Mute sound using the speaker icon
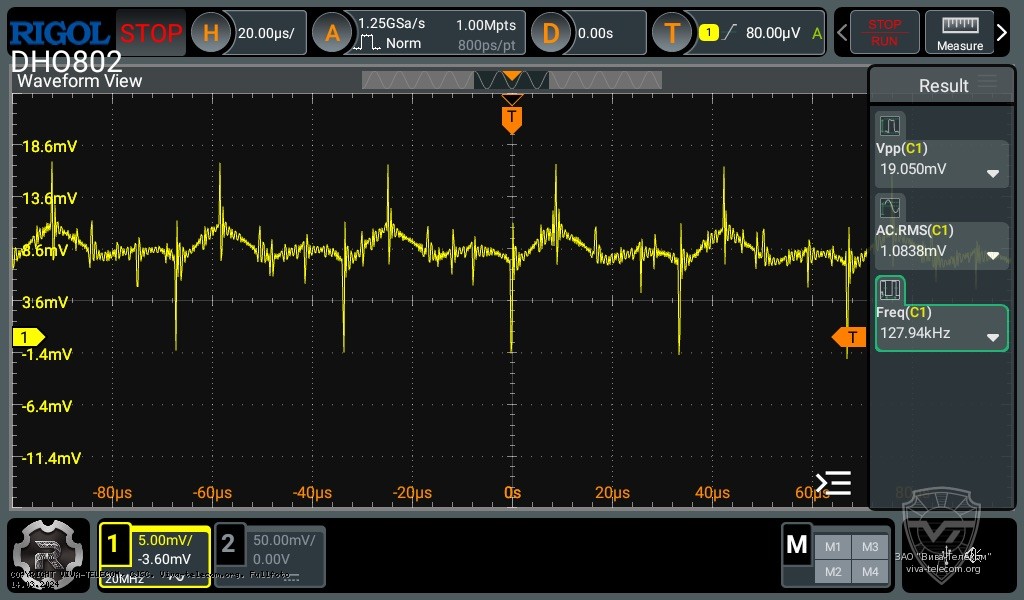1024x600 pixels. (x=971, y=555)
